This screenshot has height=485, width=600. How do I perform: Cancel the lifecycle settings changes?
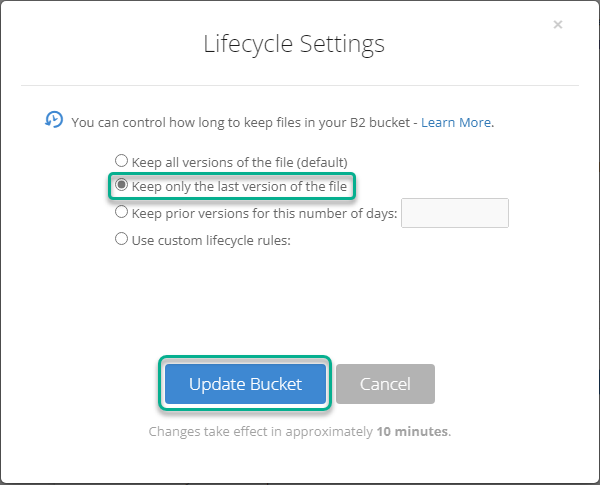385,384
